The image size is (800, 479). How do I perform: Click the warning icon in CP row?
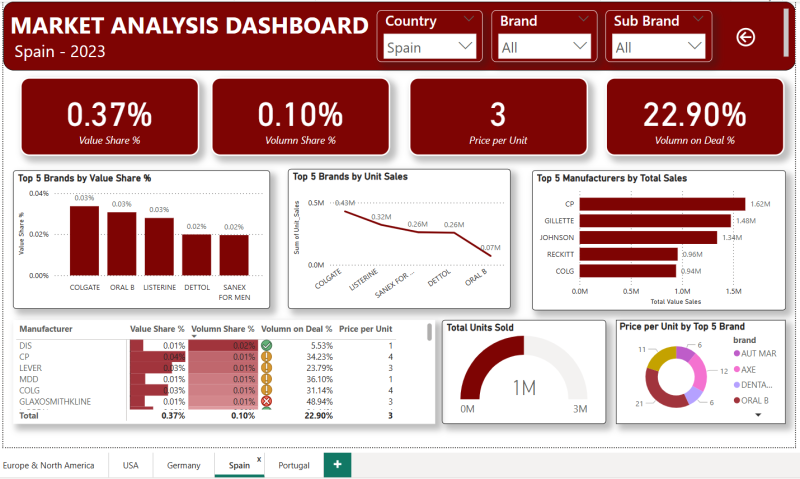pos(266,357)
